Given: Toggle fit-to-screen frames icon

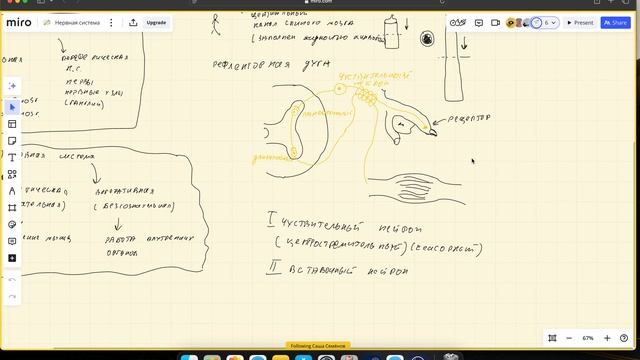Looking at the screenshot, I should [552, 338].
